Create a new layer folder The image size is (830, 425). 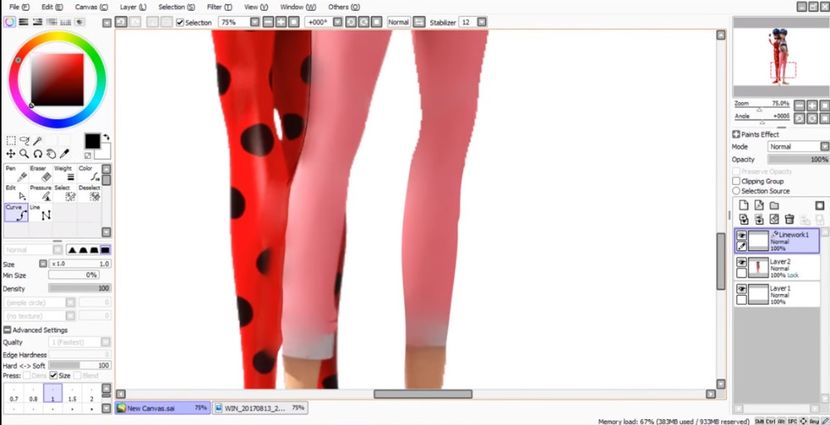[774, 205]
